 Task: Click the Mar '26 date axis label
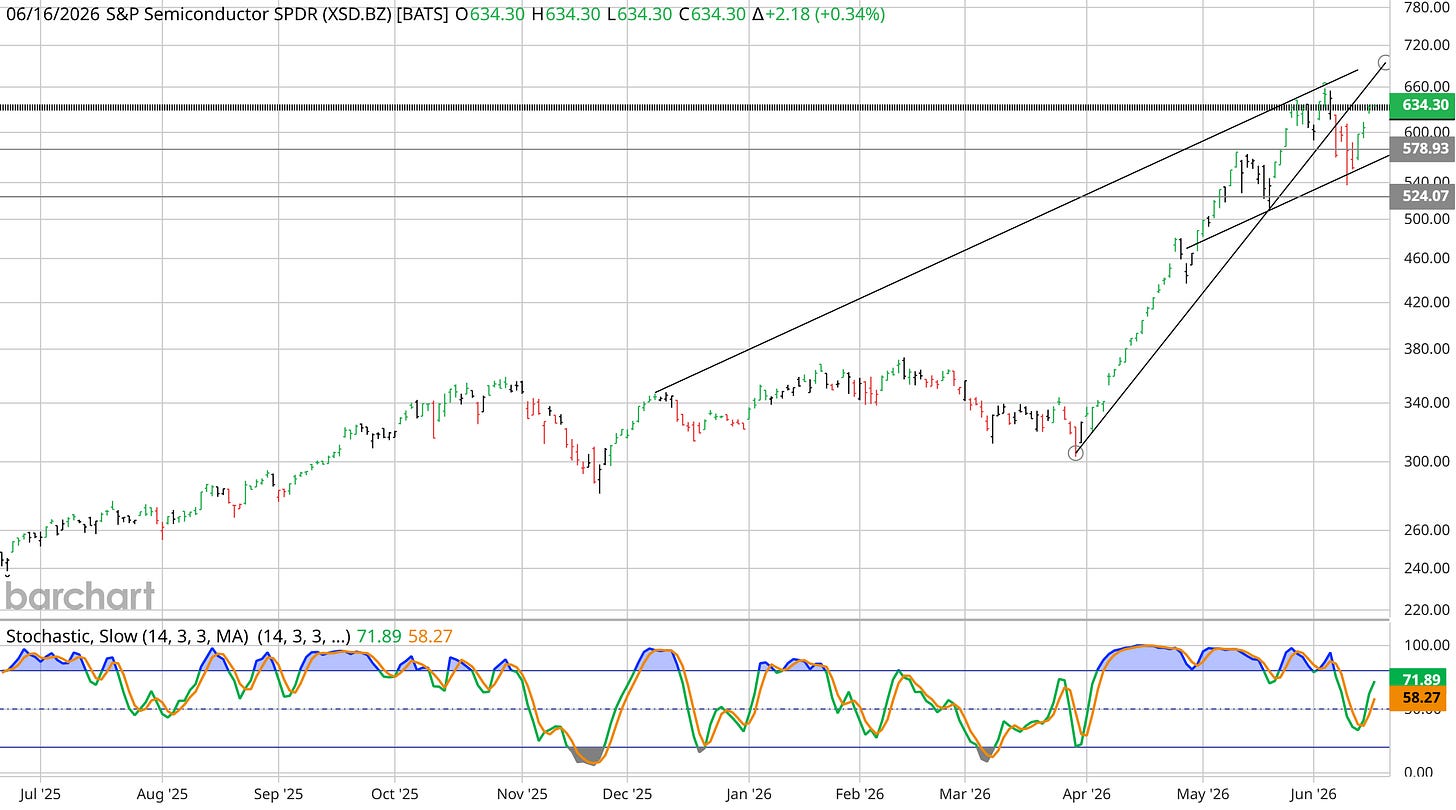click(966, 792)
